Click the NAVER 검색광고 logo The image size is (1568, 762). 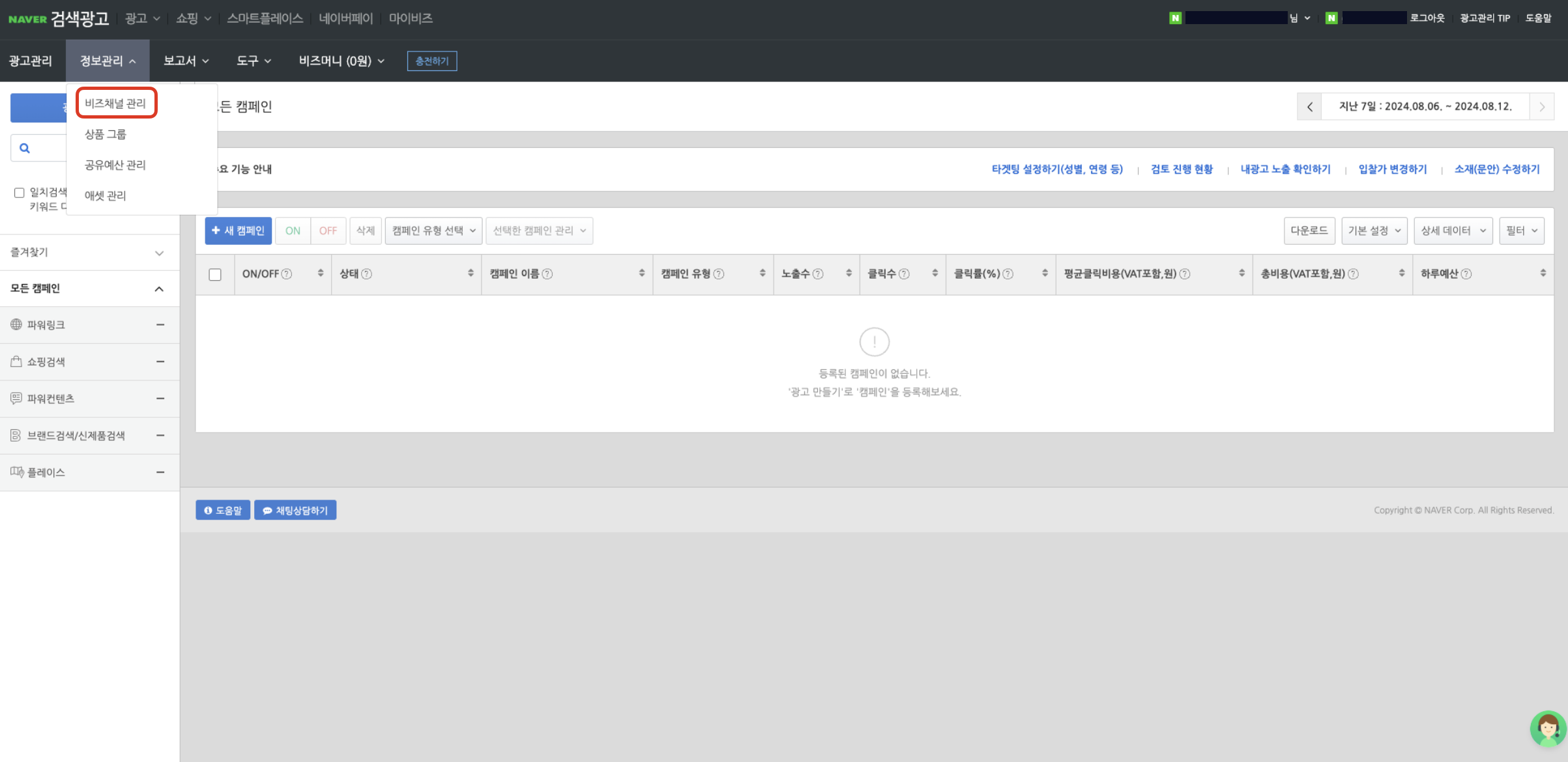point(57,18)
